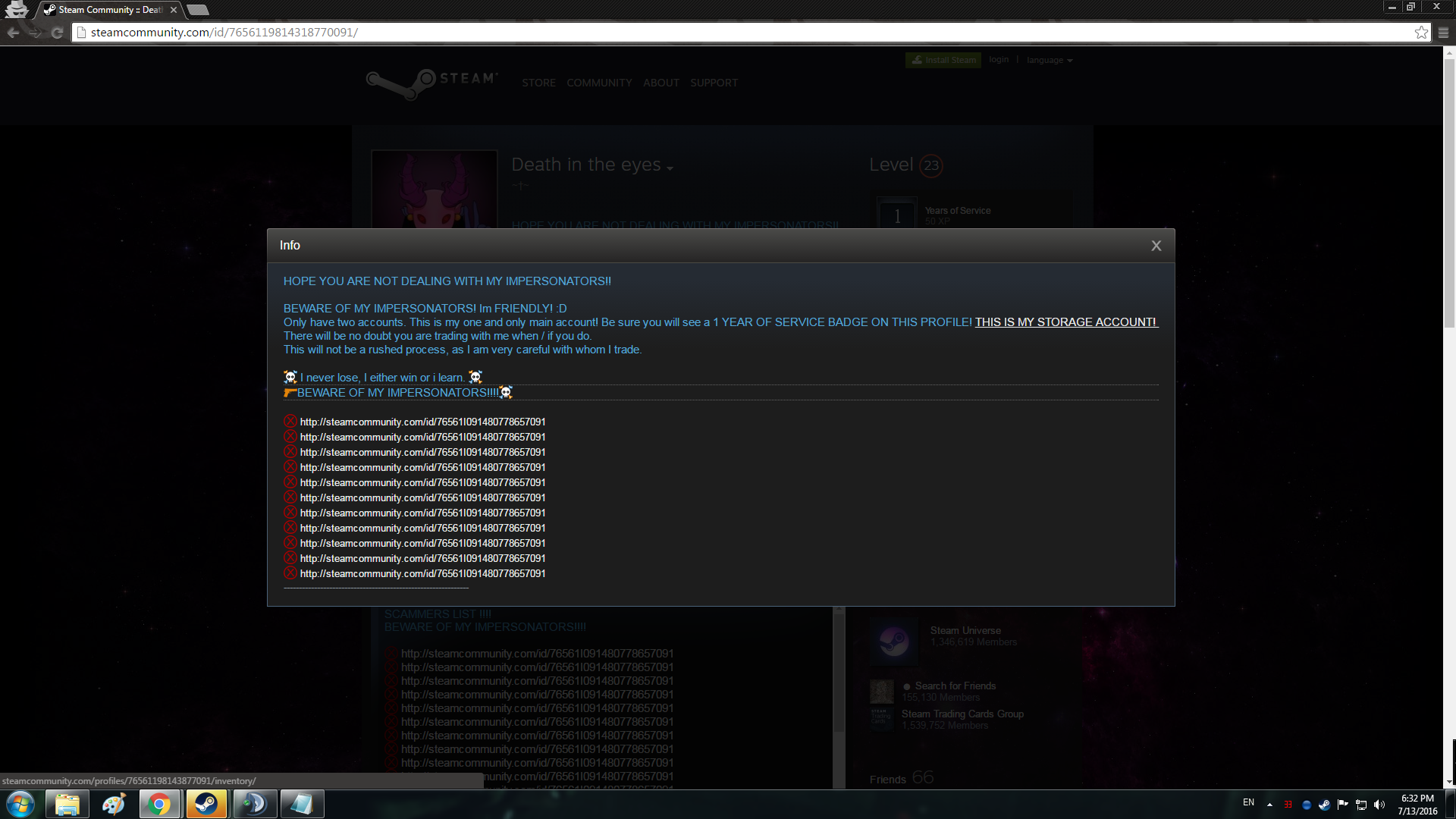Close the Info dialog with X
Screen dimensions: 1456x819
click(1156, 246)
